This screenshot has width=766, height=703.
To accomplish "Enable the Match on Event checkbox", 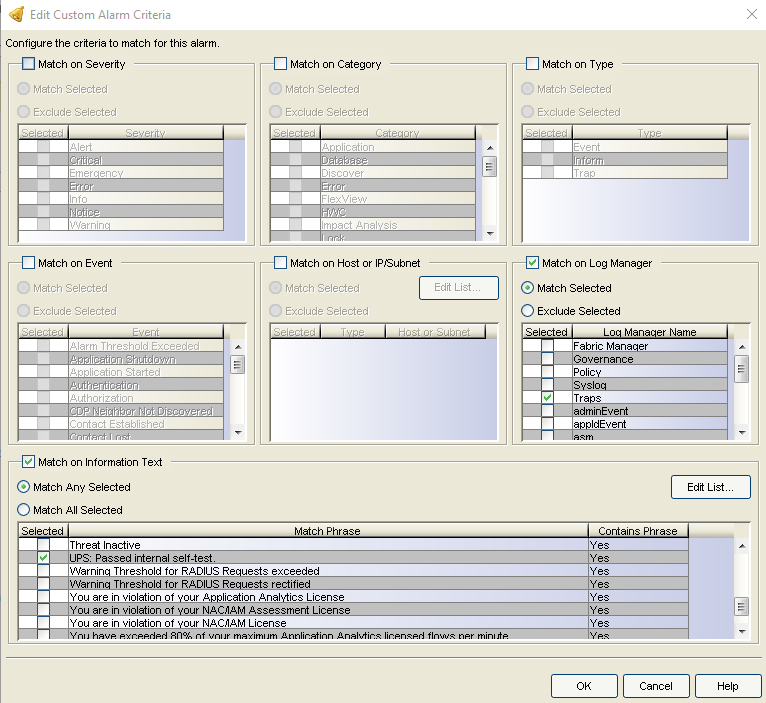I will click(x=28, y=263).
